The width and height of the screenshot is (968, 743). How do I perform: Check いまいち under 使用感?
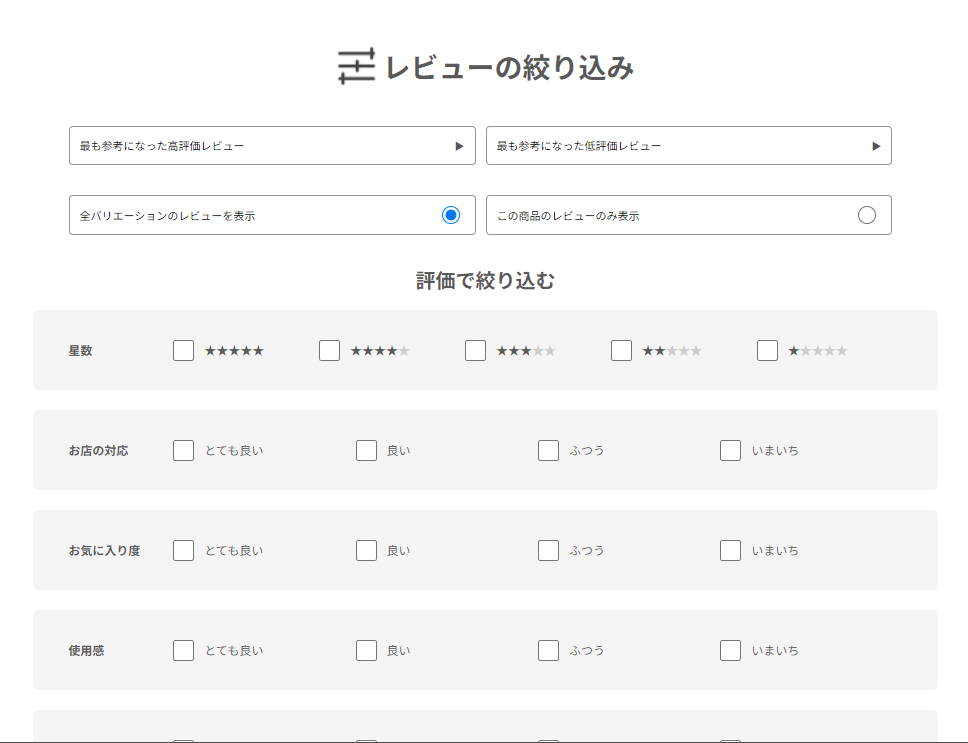pyautogui.click(x=730, y=650)
